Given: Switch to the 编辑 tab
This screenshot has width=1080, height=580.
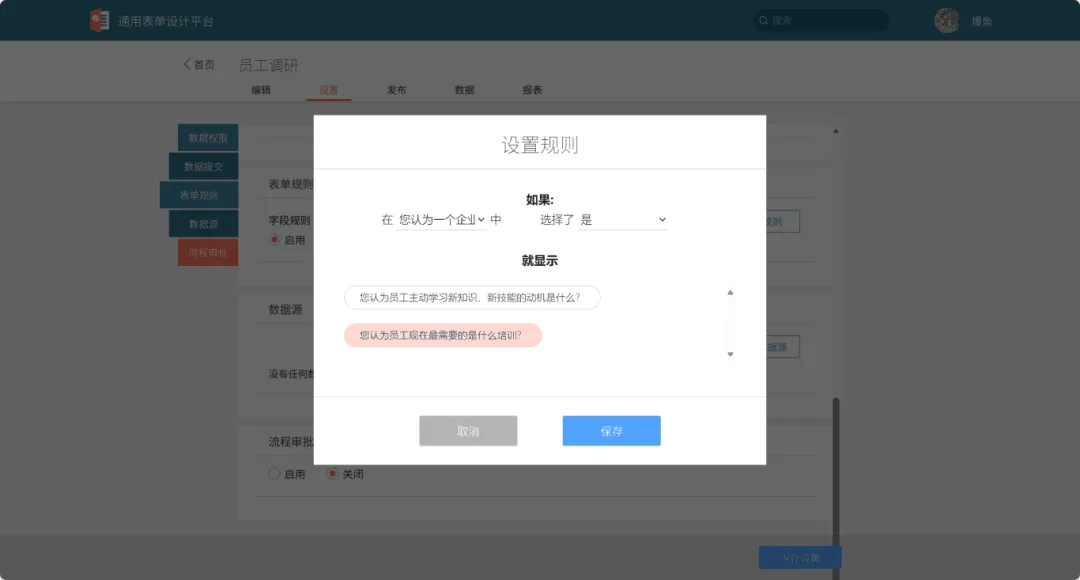Looking at the screenshot, I should [261, 90].
